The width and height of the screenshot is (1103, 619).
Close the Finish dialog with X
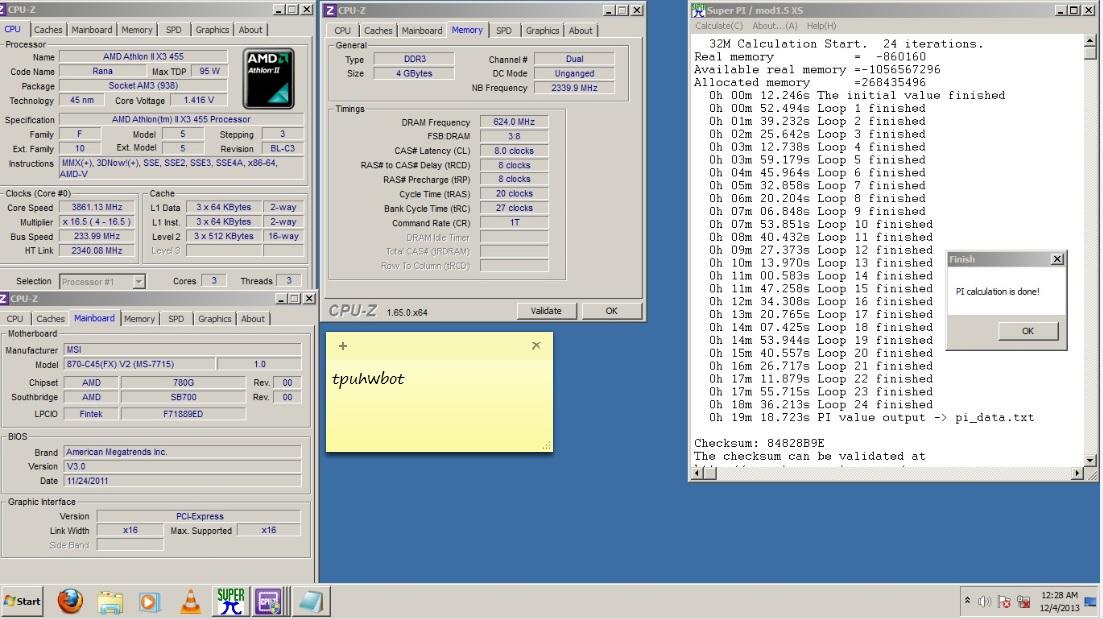tap(1057, 259)
